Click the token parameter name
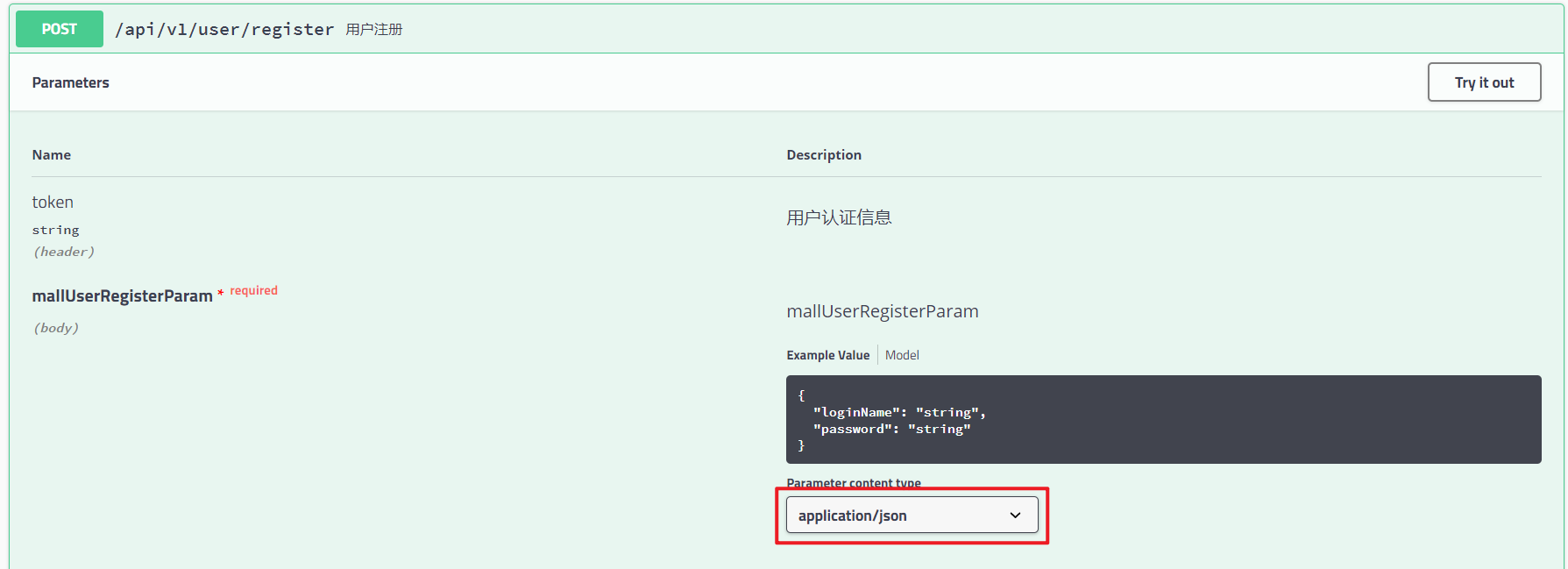 53,203
